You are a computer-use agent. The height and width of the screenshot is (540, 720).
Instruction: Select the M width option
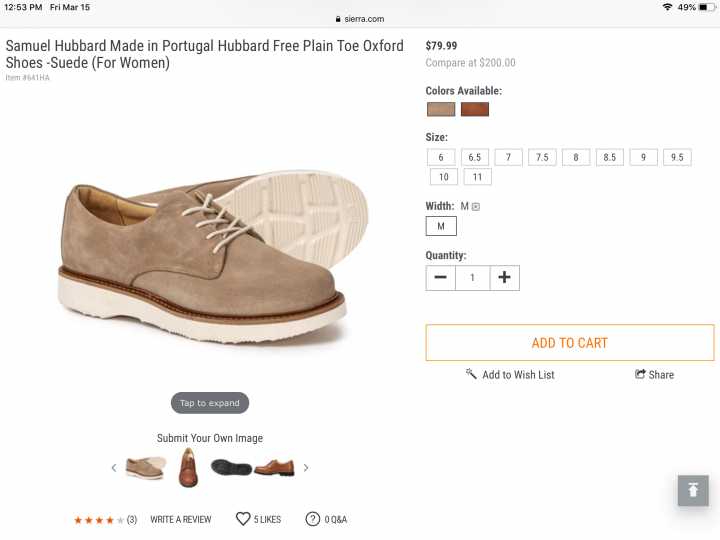[x=441, y=226]
